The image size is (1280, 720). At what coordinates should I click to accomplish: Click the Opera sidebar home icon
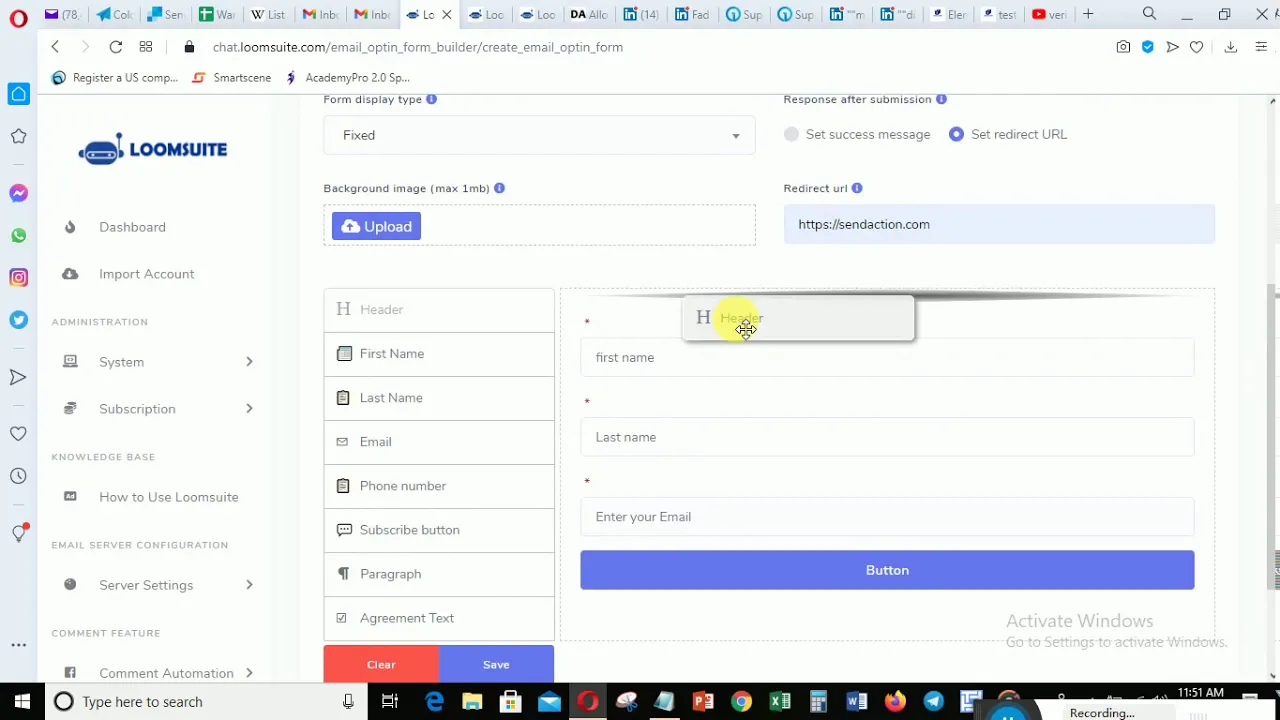tap(18, 94)
